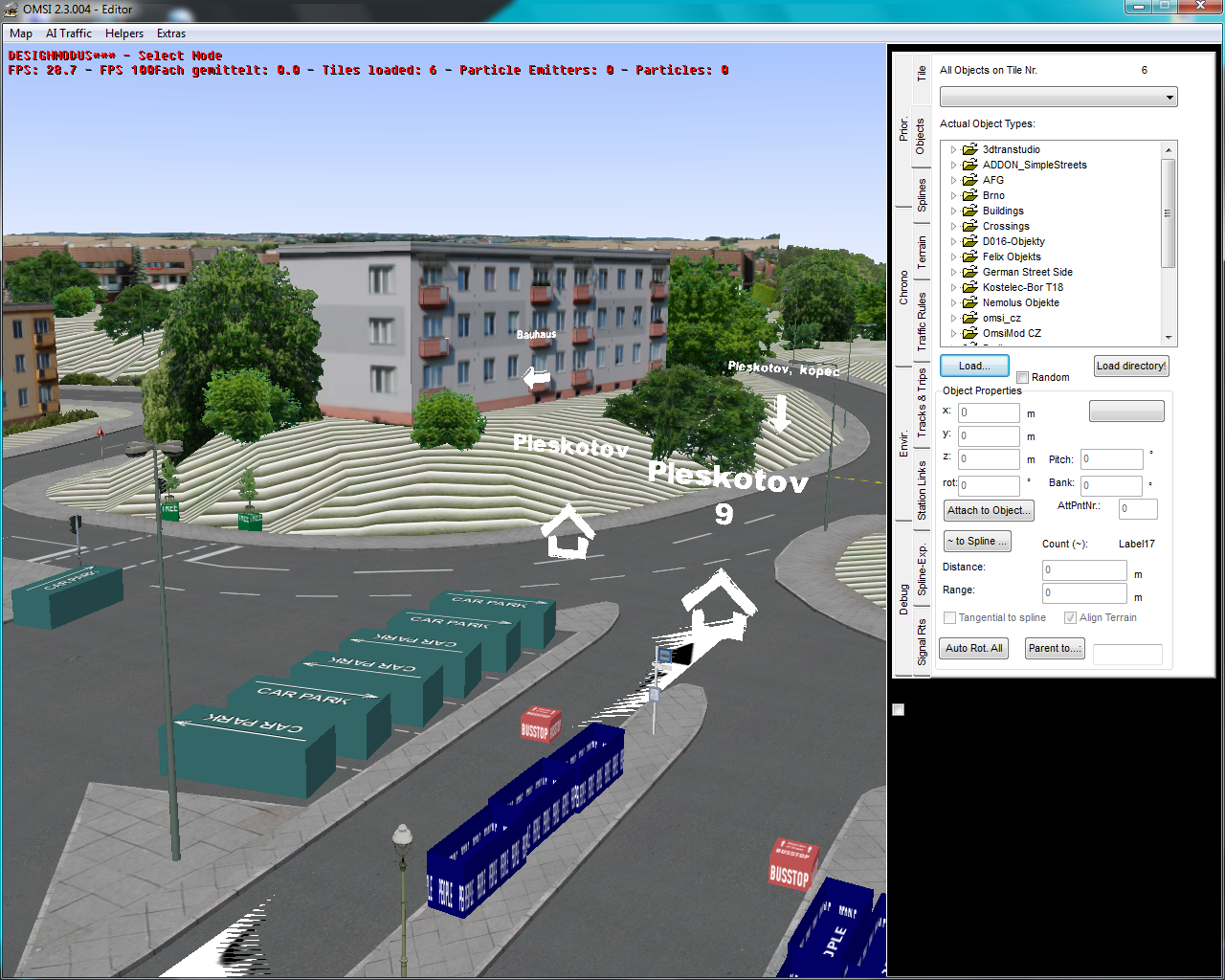Switch to the Splines tab
This screenshot has width=1225, height=980.
(922, 194)
